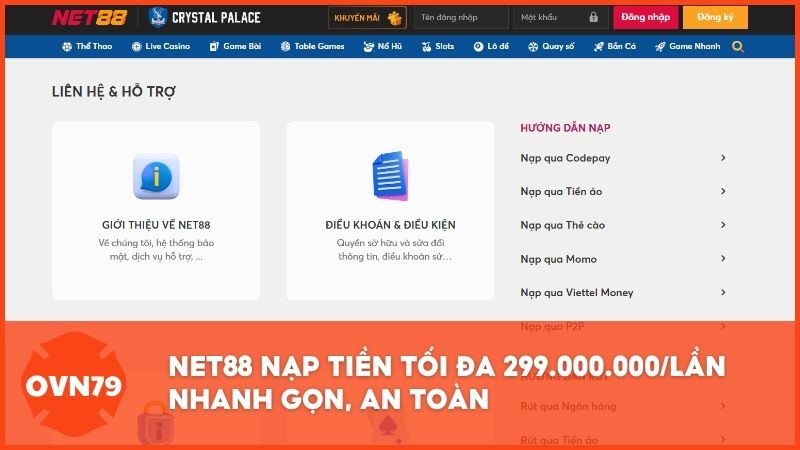Focus the Tên đăng nhập username field

click(x=461, y=17)
